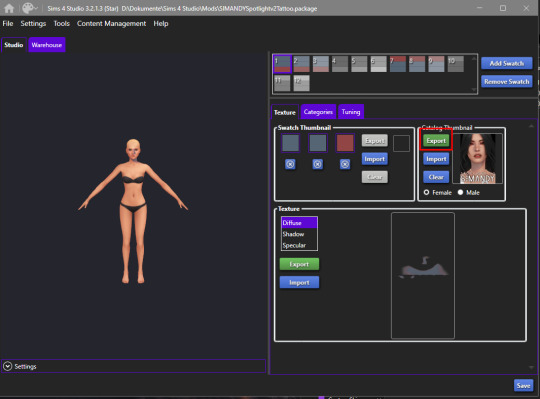The width and height of the screenshot is (540, 399).
Task: Select swatch number 6
Action: click(378, 64)
